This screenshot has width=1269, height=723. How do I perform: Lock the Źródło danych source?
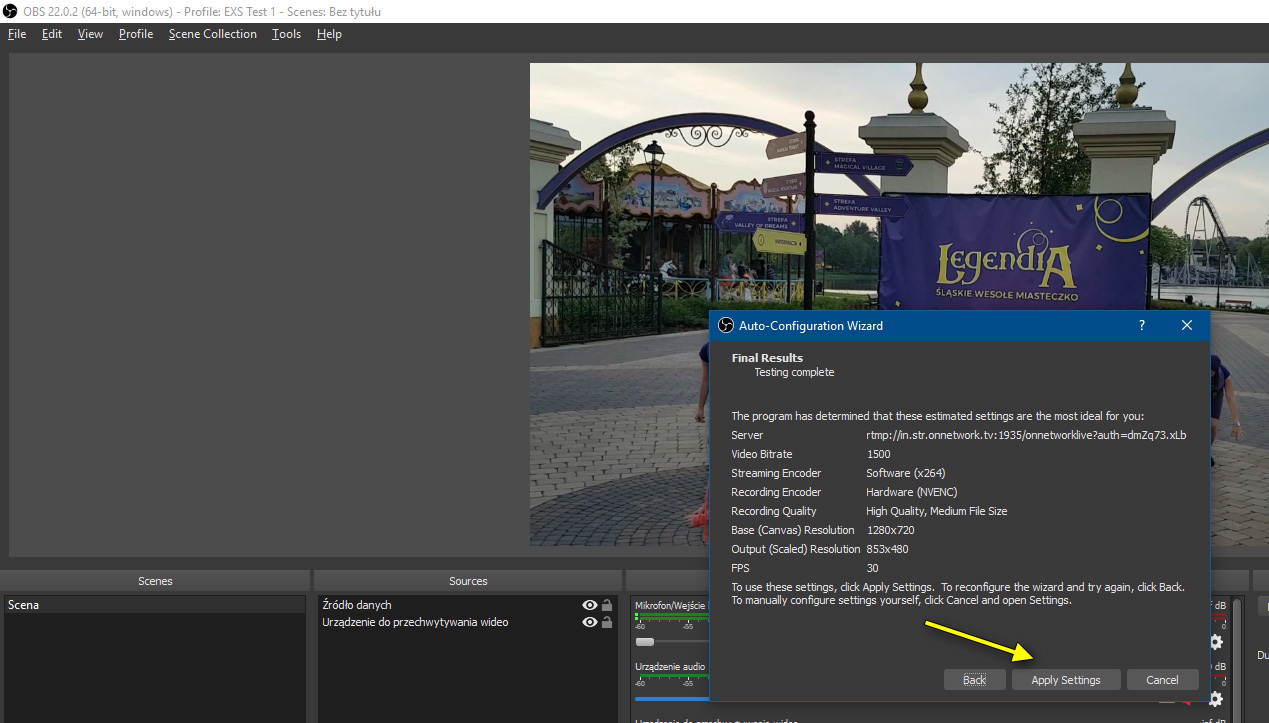pos(607,605)
